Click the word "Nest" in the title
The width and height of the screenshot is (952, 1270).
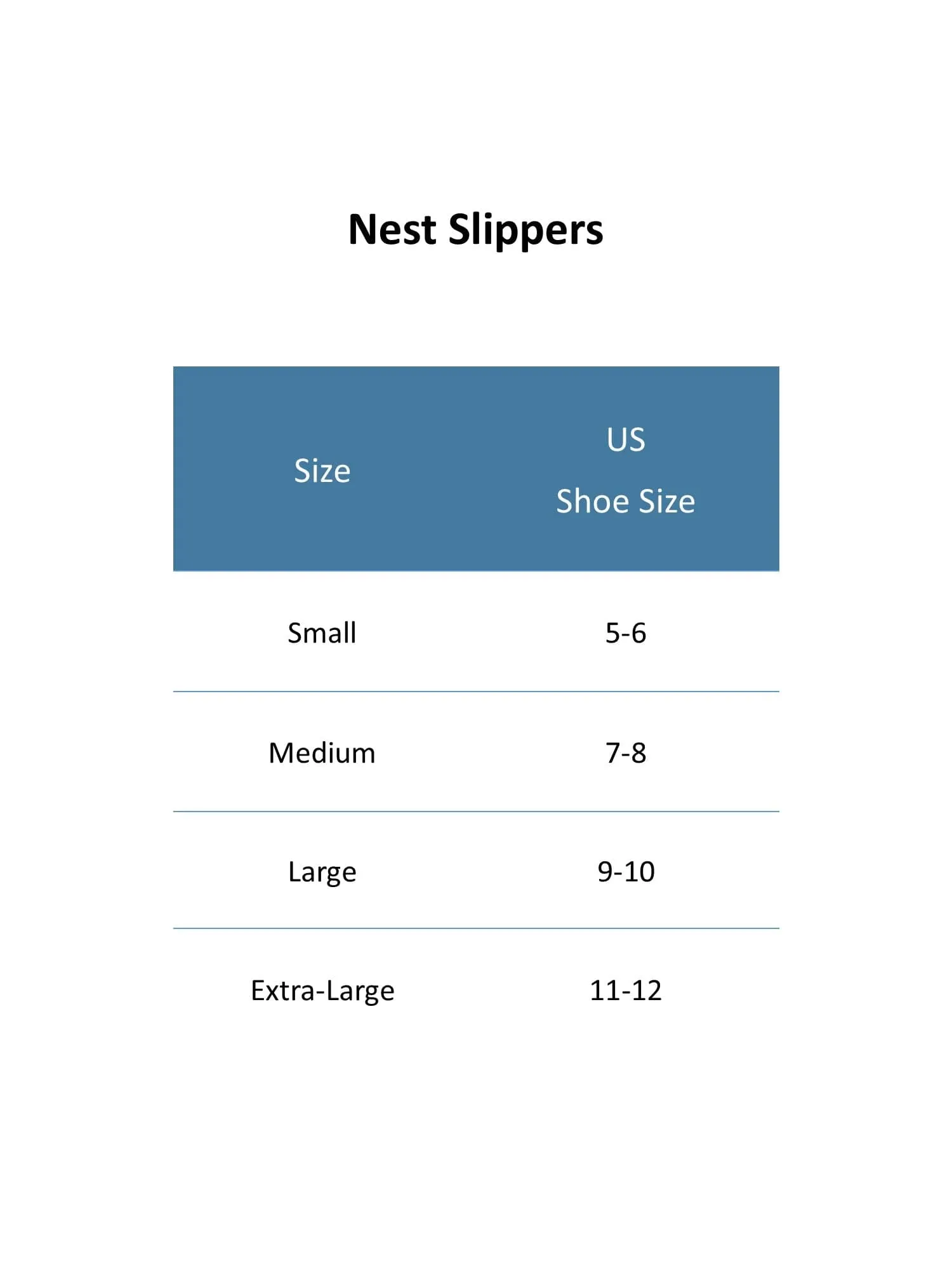(392, 229)
